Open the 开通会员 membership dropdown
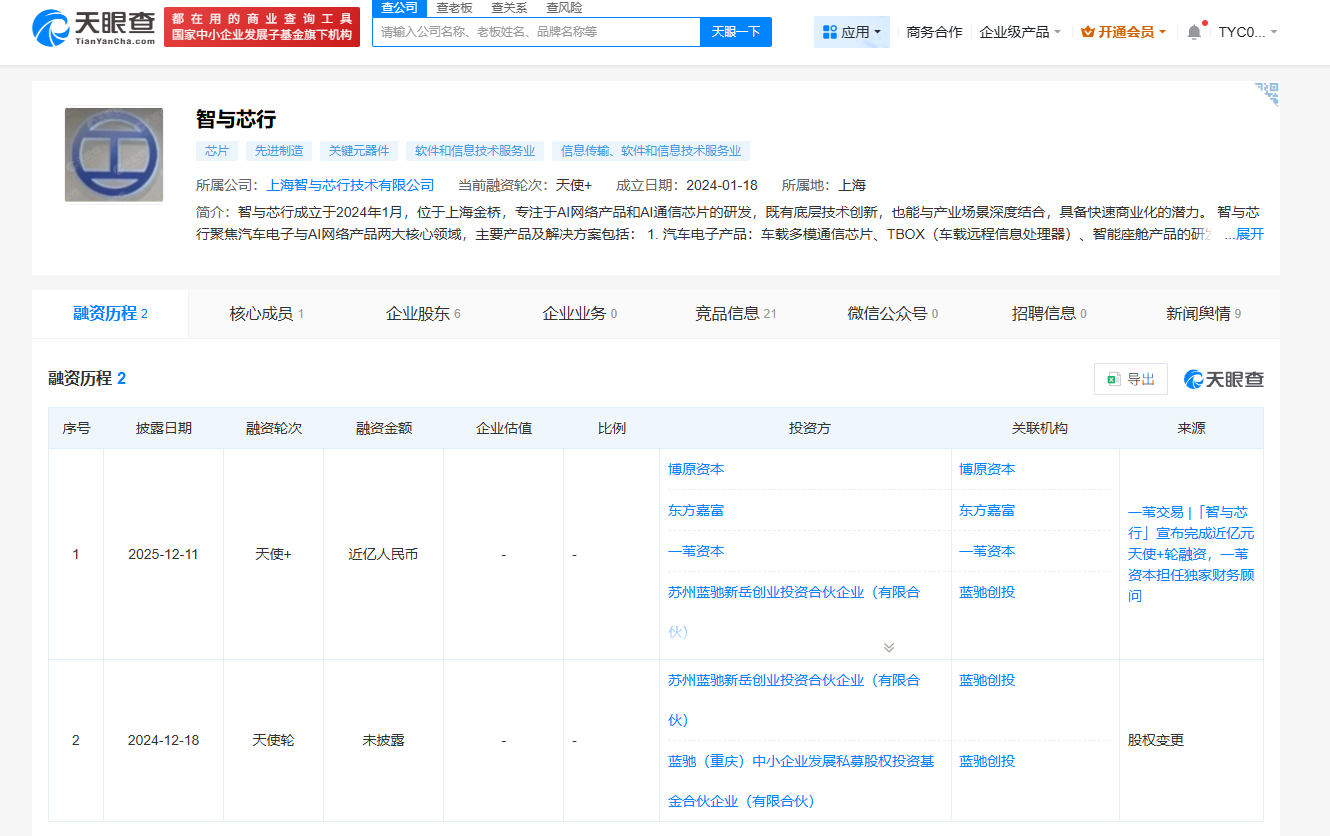 (x=1124, y=32)
